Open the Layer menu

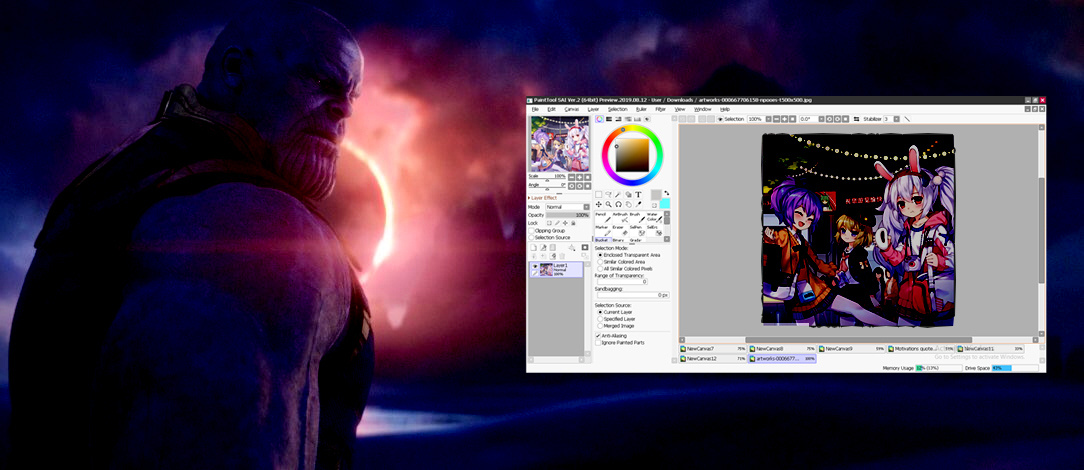pos(593,109)
